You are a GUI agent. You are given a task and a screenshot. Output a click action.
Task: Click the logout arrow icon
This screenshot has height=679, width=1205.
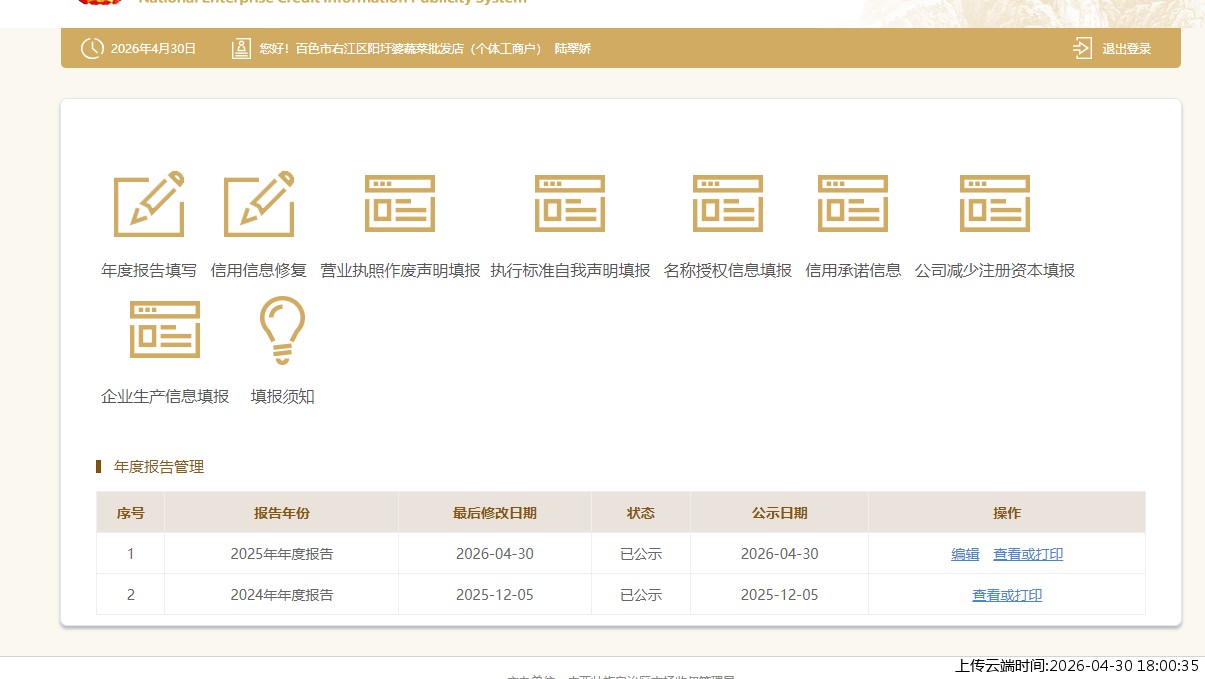point(1082,48)
